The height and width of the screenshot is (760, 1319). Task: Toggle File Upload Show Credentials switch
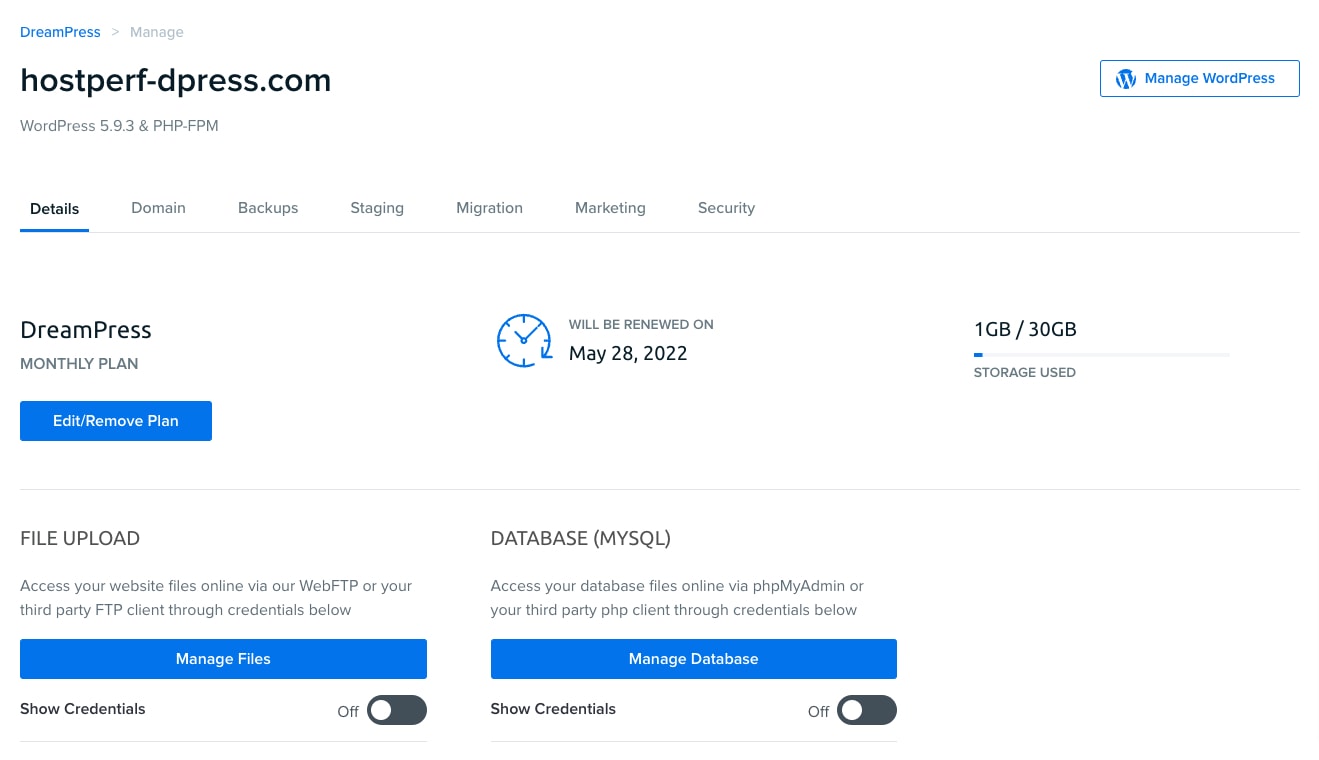click(x=397, y=710)
